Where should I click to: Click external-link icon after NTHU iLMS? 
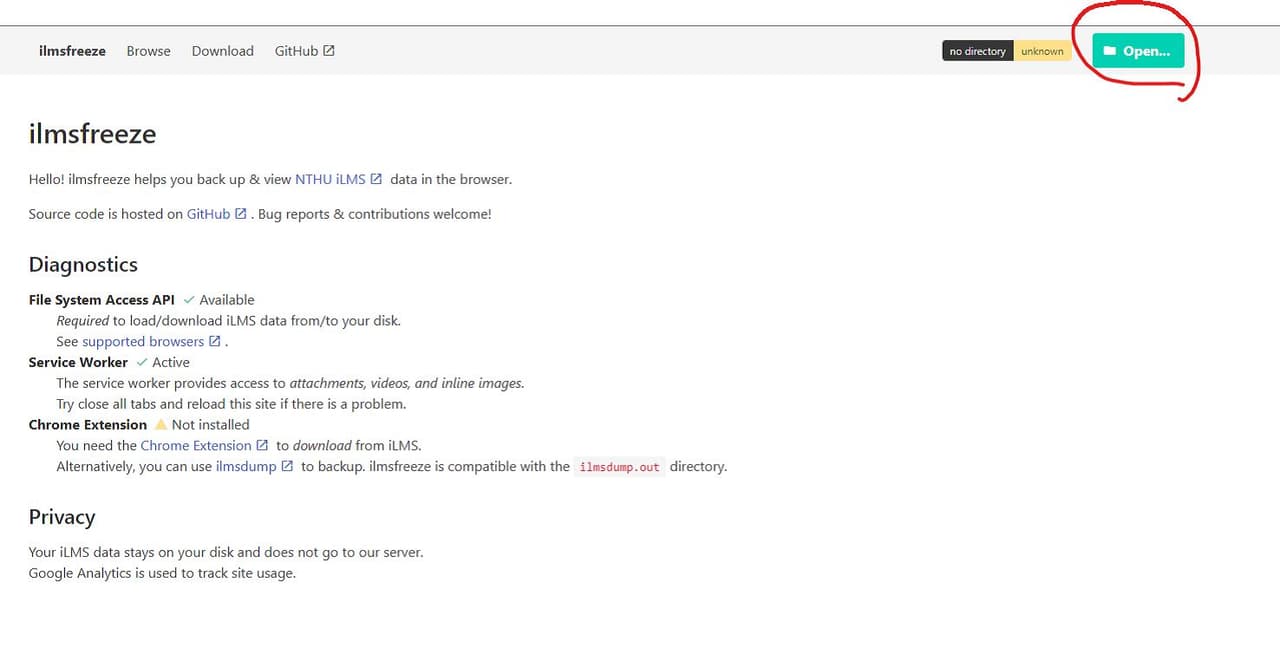coord(376,179)
